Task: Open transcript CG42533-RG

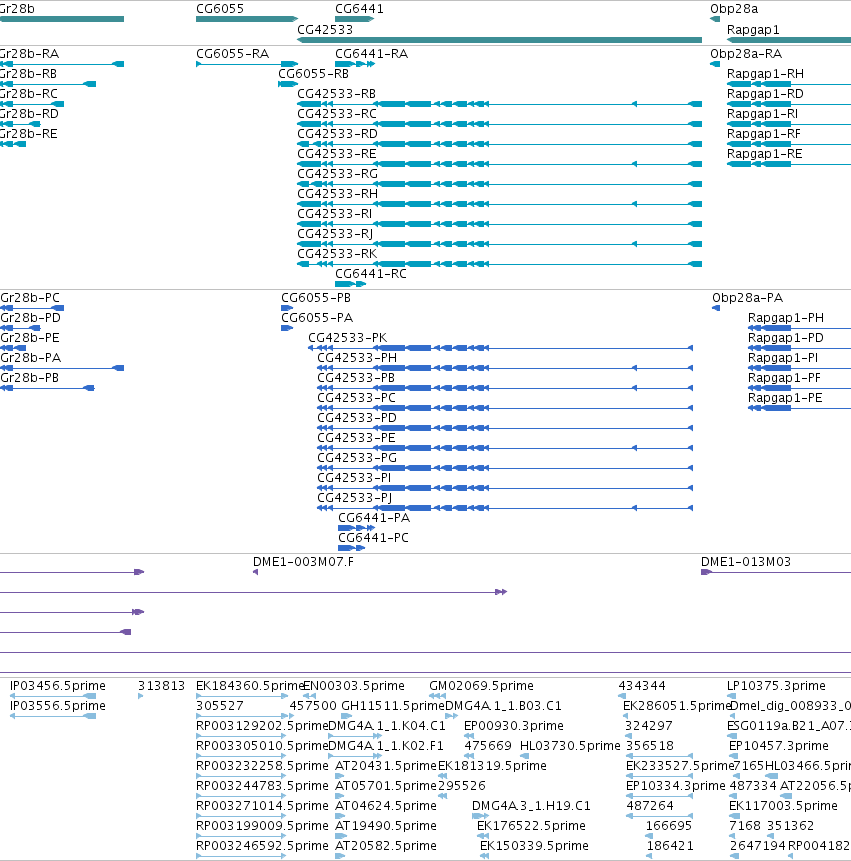Action: coord(337,174)
